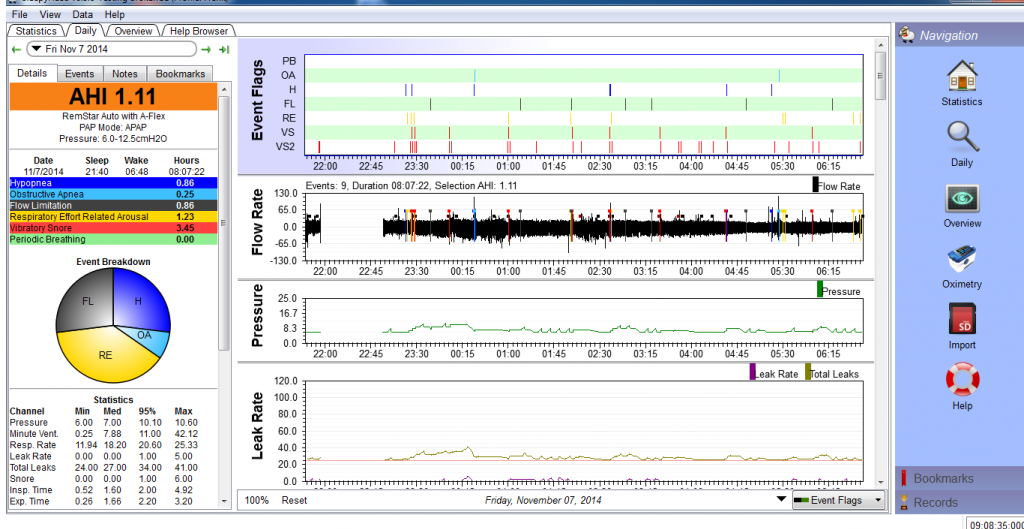Open the Notes sub-tab

pos(125,74)
